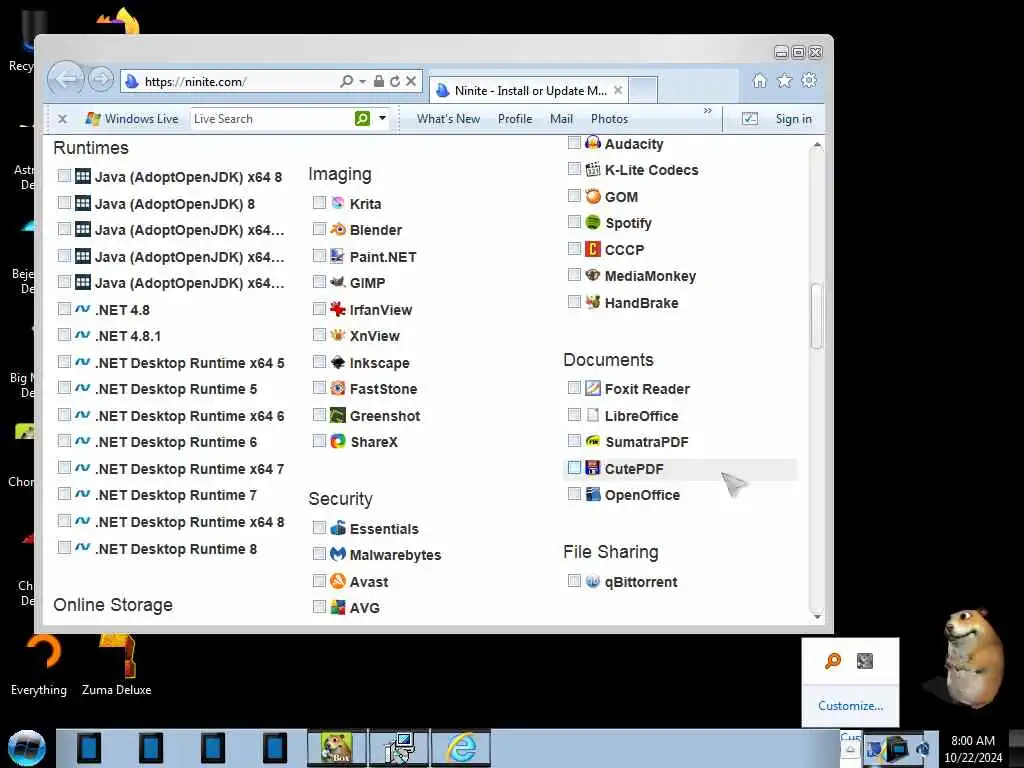Click the Windows Live button

[x=132, y=119]
